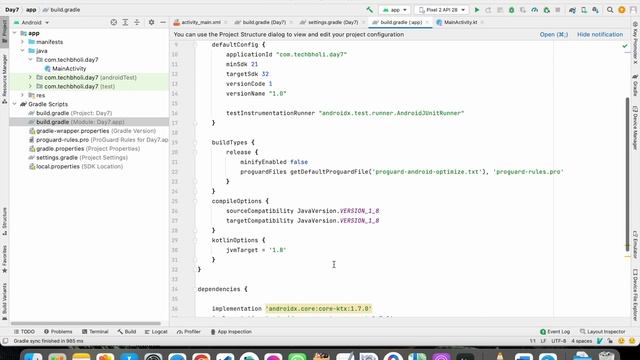640x360 pixels.
Task: Click Open Project Structure link
Action: (553, 35)
